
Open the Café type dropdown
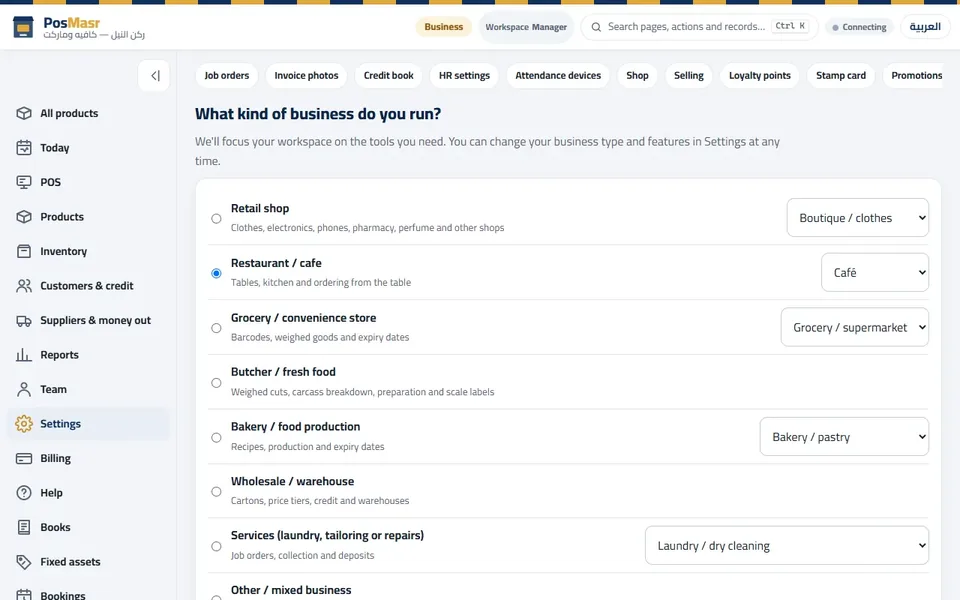[874, 272]
